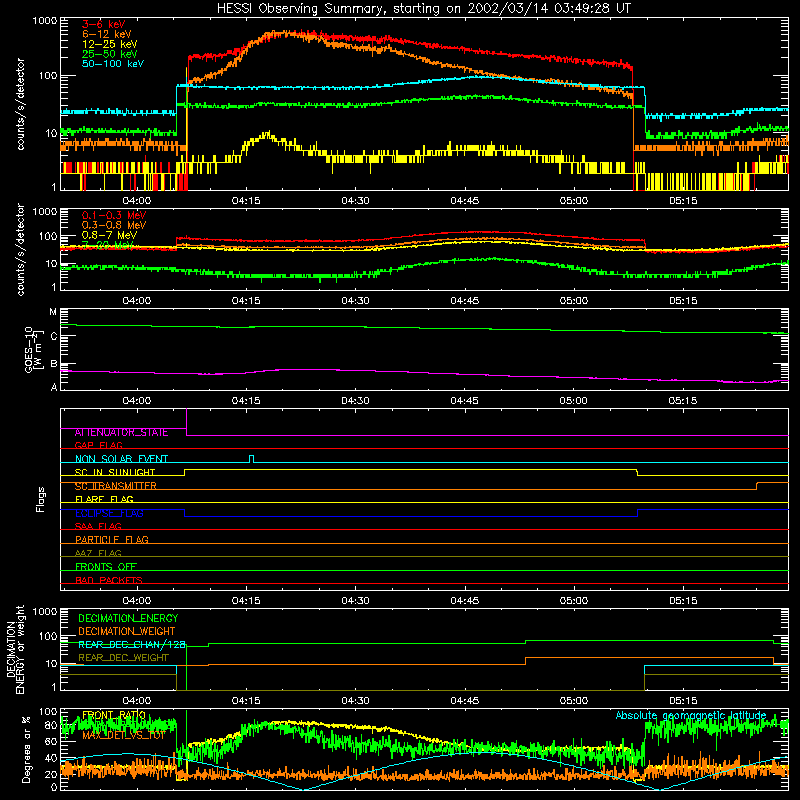Click the REAR_DEC_CHAN/128 legend label

132,645
